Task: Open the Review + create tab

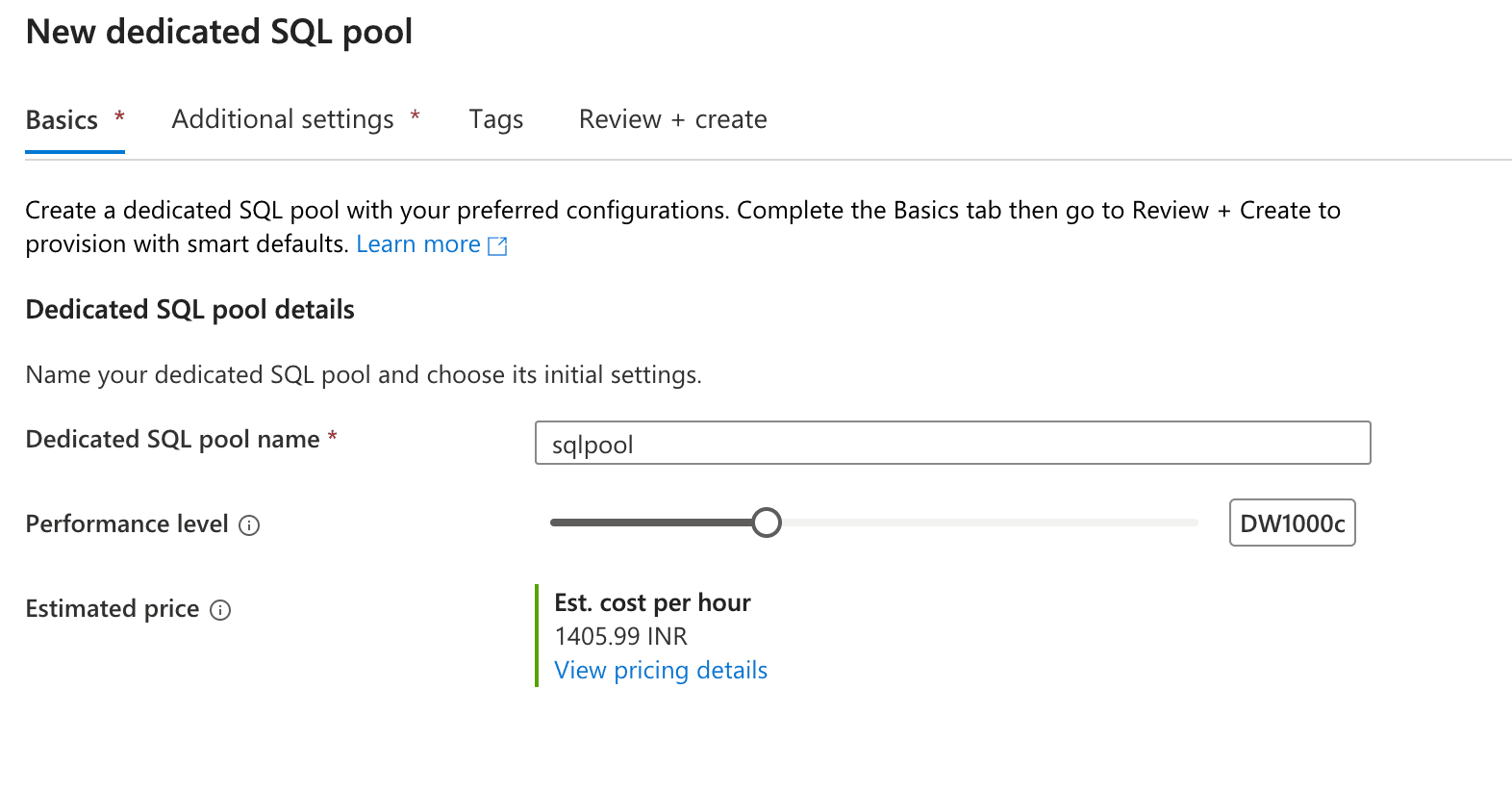Action: click(x=672, y=120)
